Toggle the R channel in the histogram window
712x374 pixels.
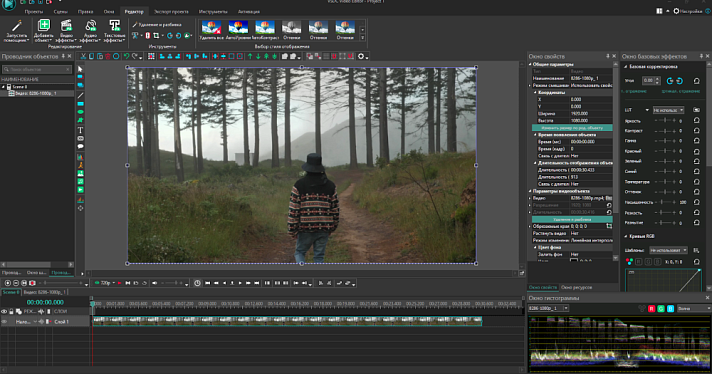coord(651,308)
